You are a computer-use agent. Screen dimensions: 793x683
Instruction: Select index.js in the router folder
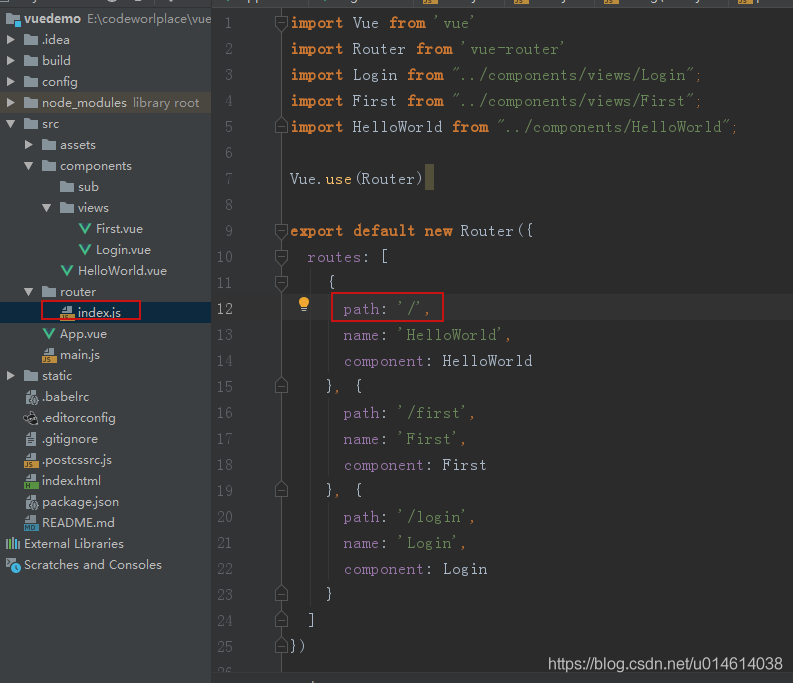click(x=98, y=312)
